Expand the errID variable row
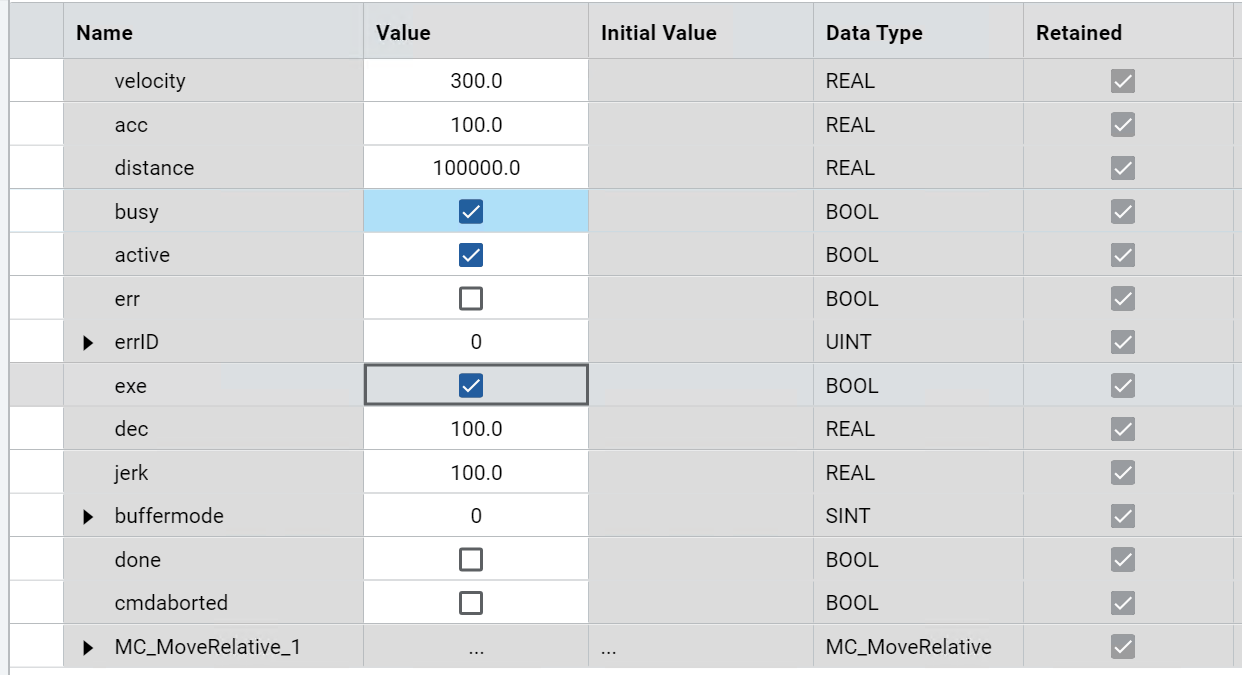The width and height of the screenshot is (1242, 675). (x=88, y=343)
